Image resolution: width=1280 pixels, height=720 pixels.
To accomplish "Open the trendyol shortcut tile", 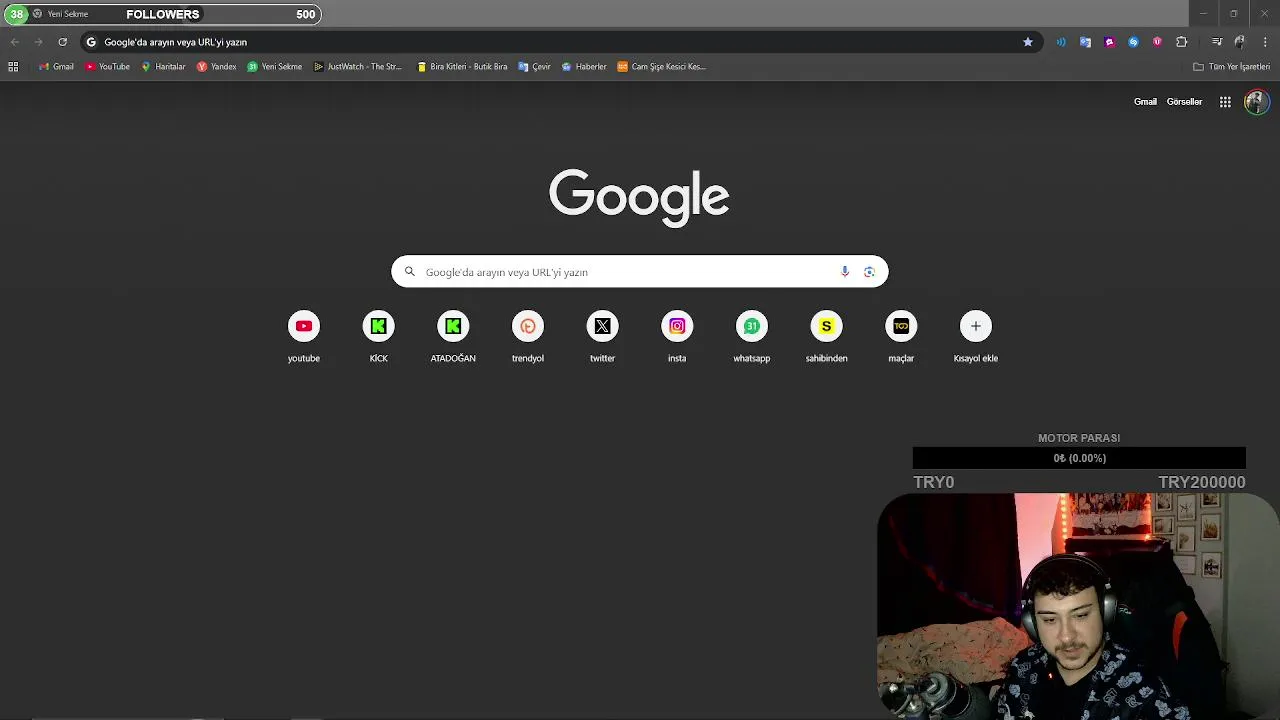I will pyautogui.click(x=528, y=337).
